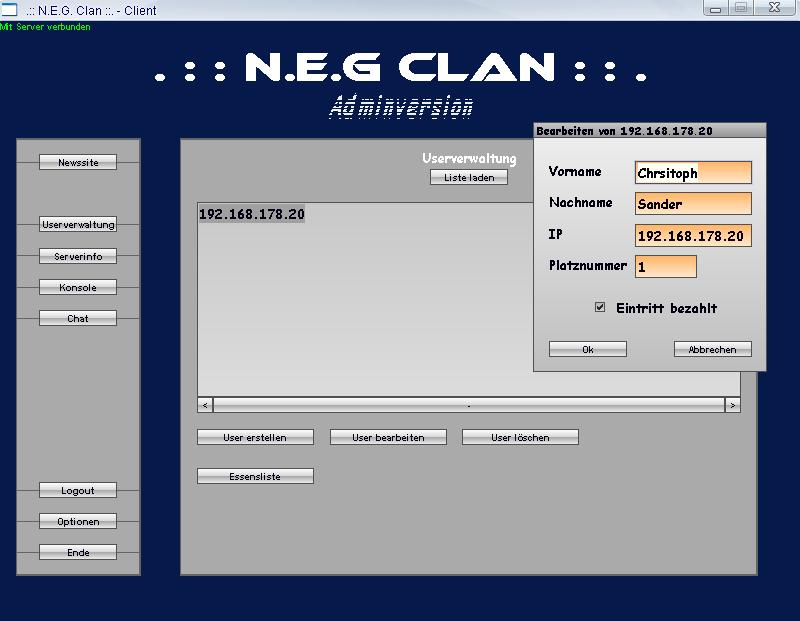
Task: Open the Newssite page
Action: pyautogui.click(x=78, y=162)
